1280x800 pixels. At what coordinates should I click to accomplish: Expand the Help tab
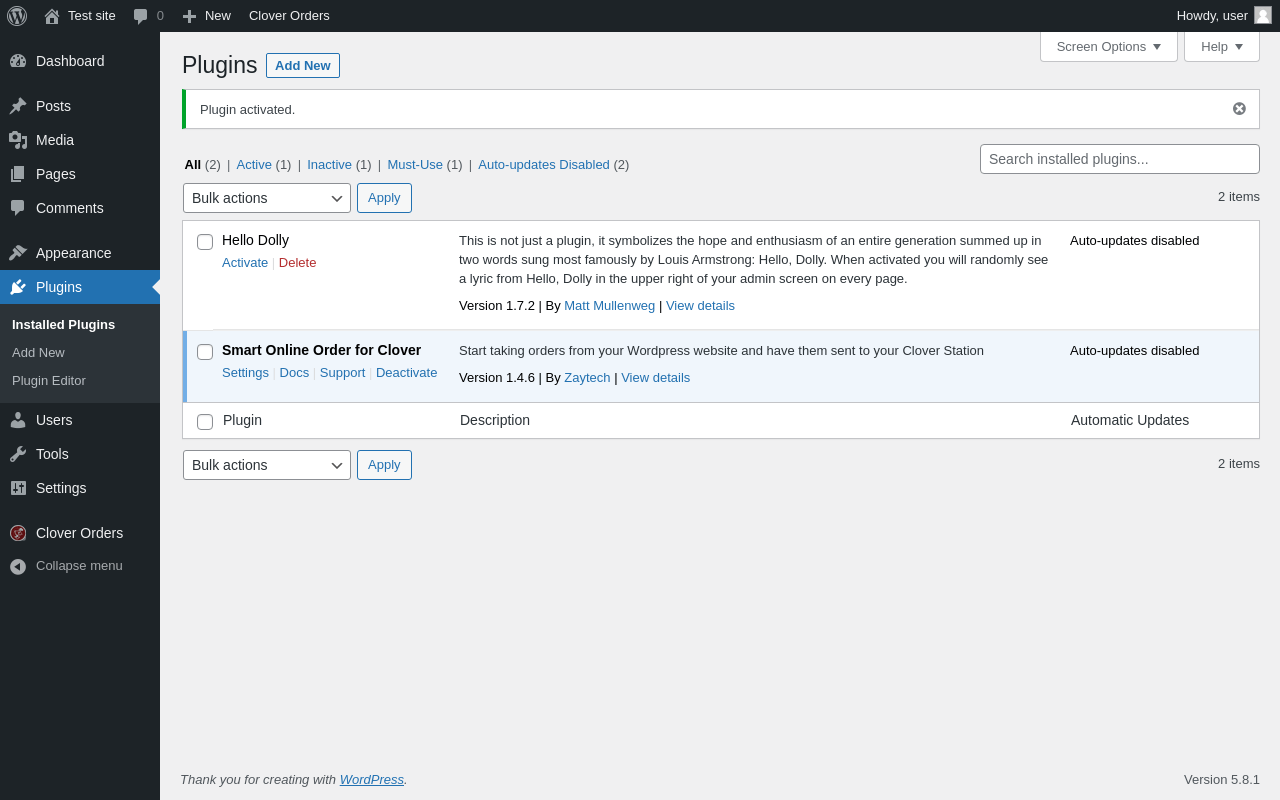tap(1221, 46)
